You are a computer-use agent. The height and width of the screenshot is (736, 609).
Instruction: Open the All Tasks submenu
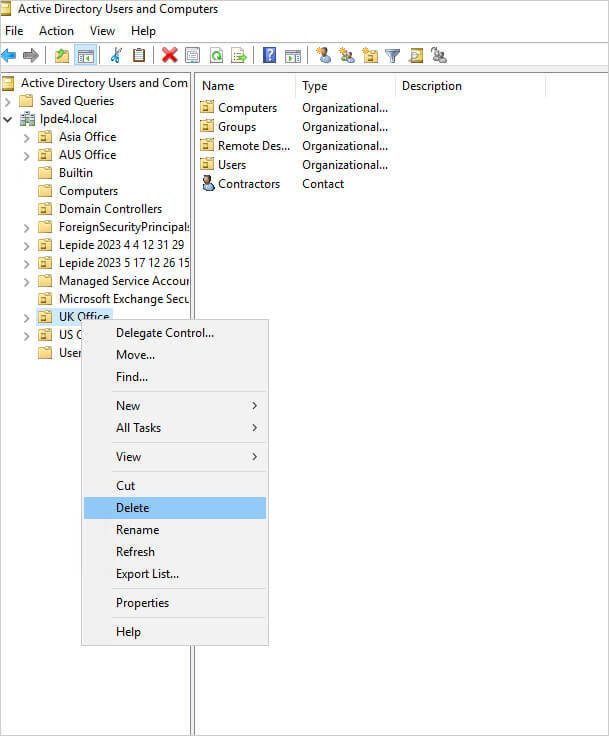coord(175,428)
